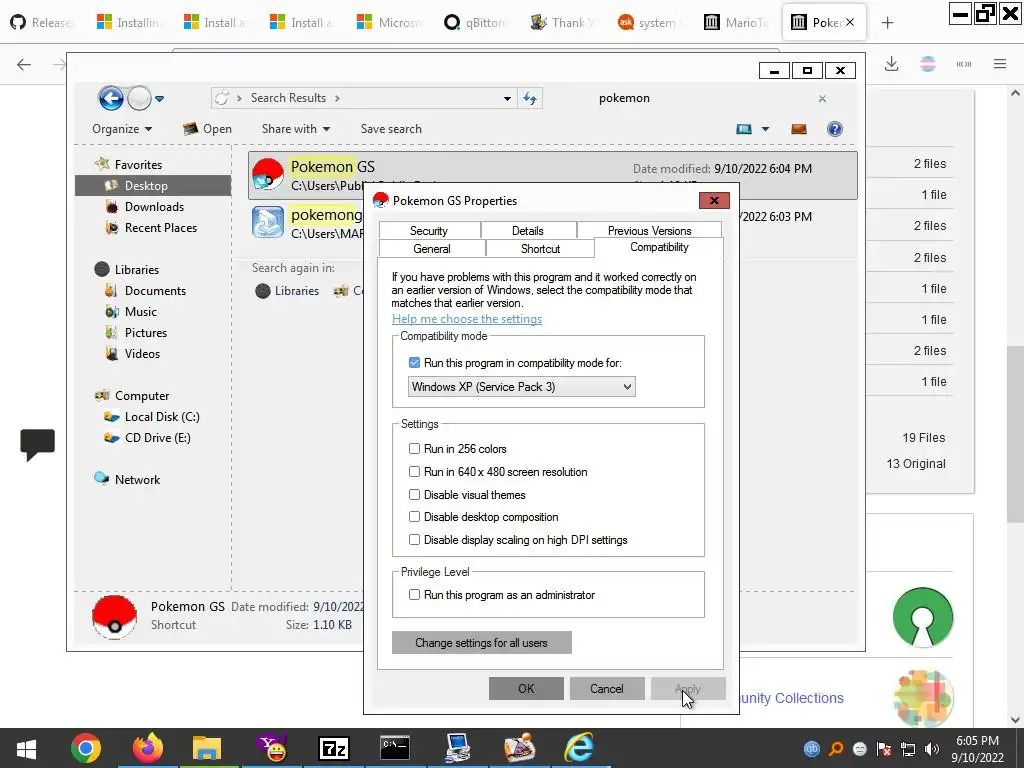Enable Run in 256 colors
Image resolution: width=1024 pixels, height=768 pixels.
[x=414, y=449]
